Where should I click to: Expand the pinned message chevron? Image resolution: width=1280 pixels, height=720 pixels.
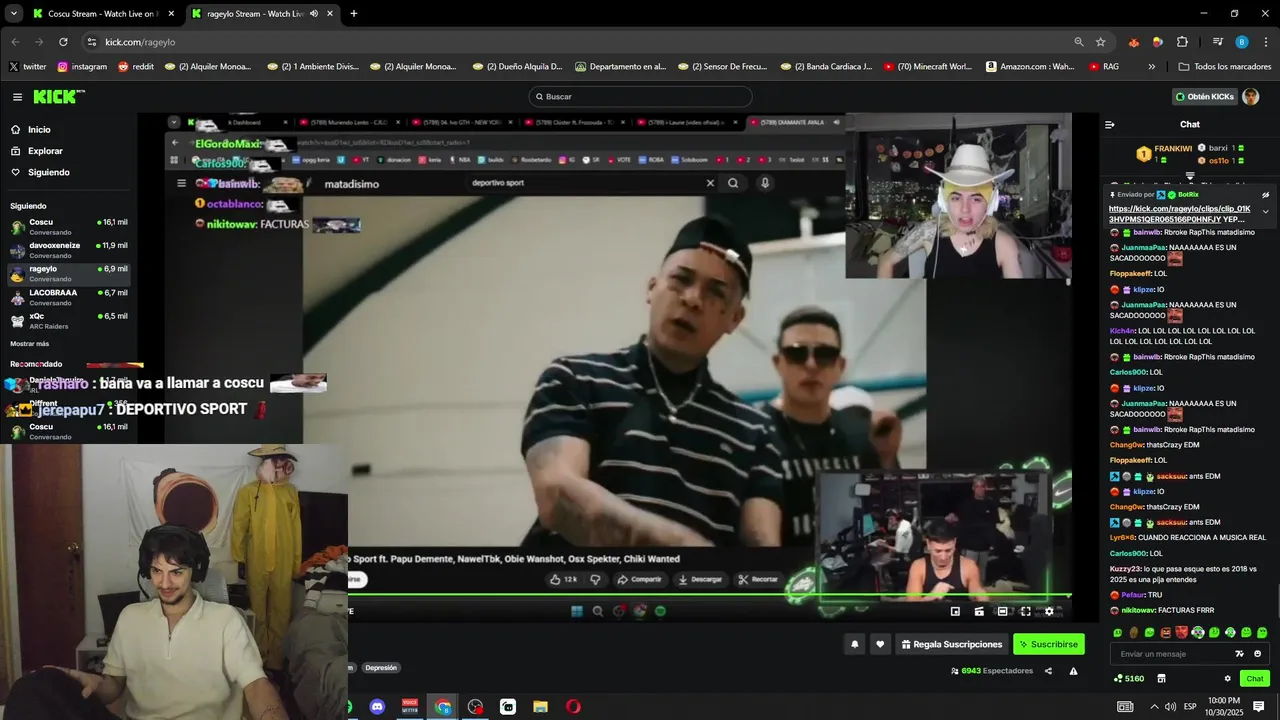point(1265,212)
